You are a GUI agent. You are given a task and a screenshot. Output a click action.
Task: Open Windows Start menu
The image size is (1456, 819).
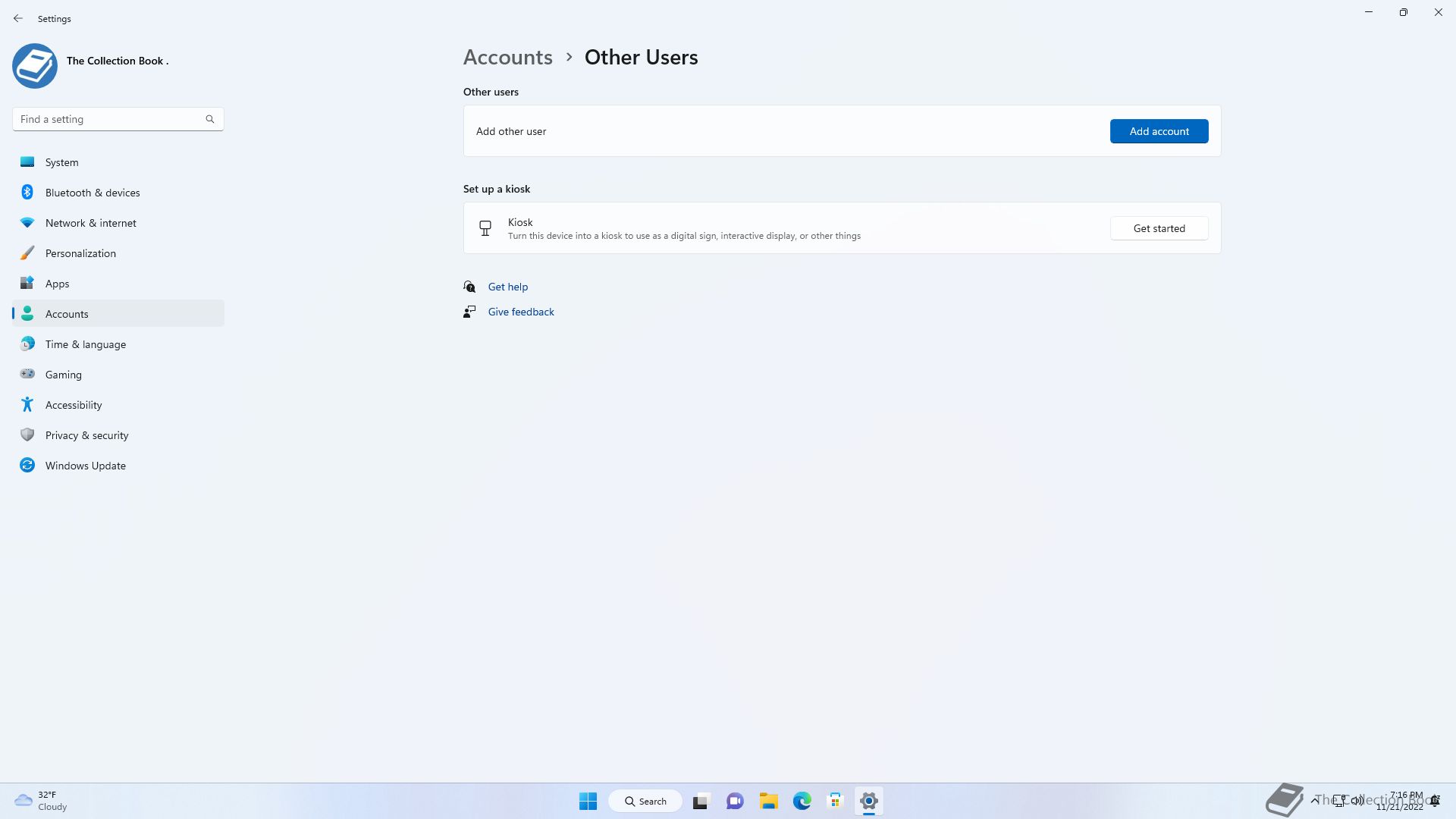pyautogui.click(x=588, y=801)
